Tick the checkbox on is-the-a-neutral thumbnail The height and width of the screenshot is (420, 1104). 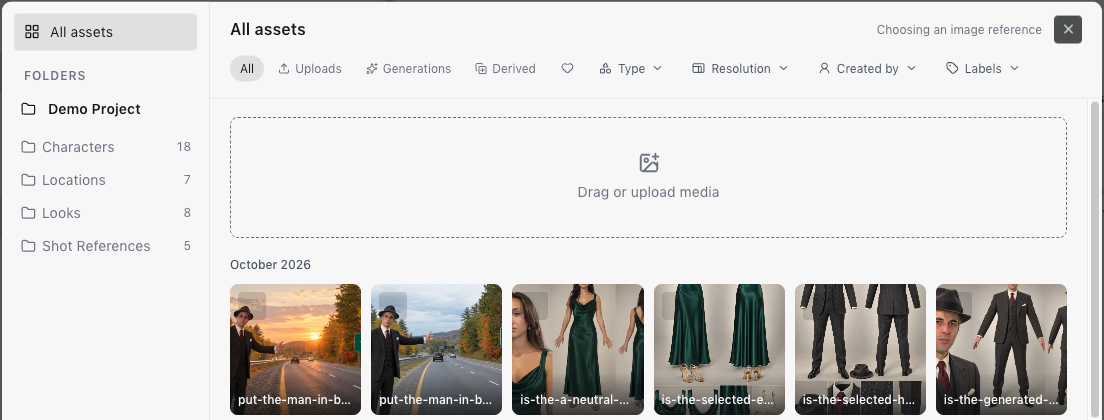(x=534, y=306)
